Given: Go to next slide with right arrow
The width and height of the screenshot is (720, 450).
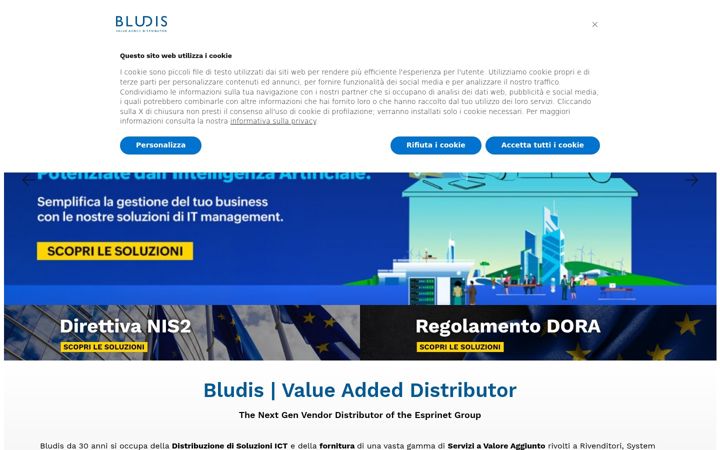Looking at the screenshot, I should pos(692,180).
